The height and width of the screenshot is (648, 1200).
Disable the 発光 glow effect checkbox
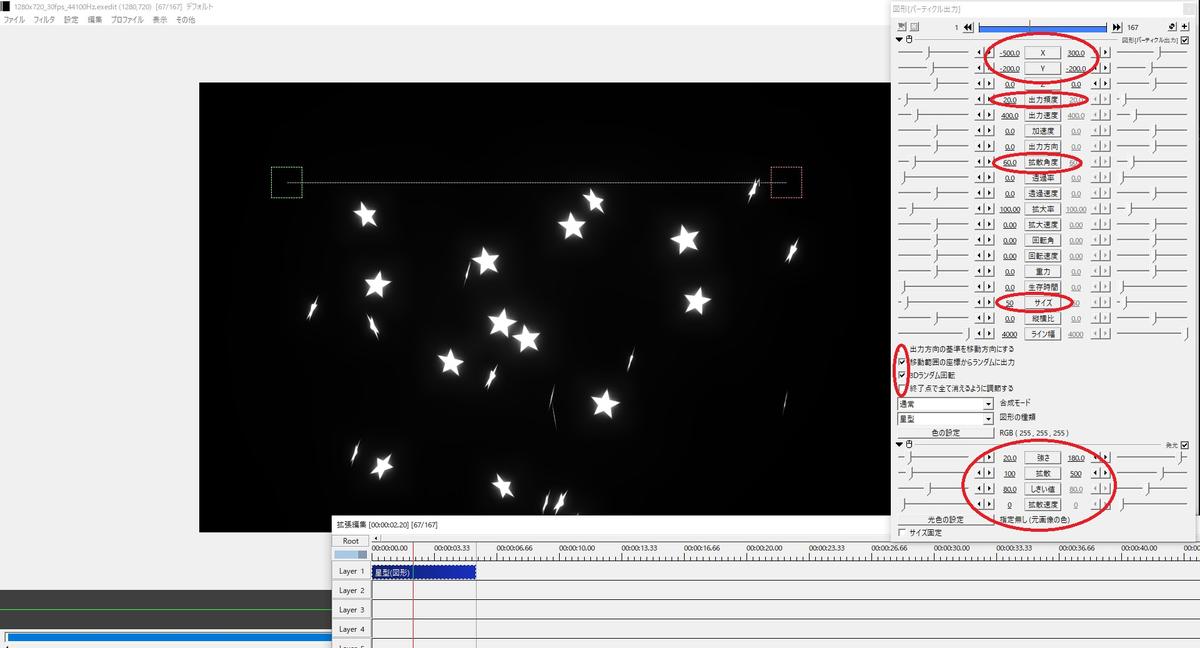(1185, 444)
